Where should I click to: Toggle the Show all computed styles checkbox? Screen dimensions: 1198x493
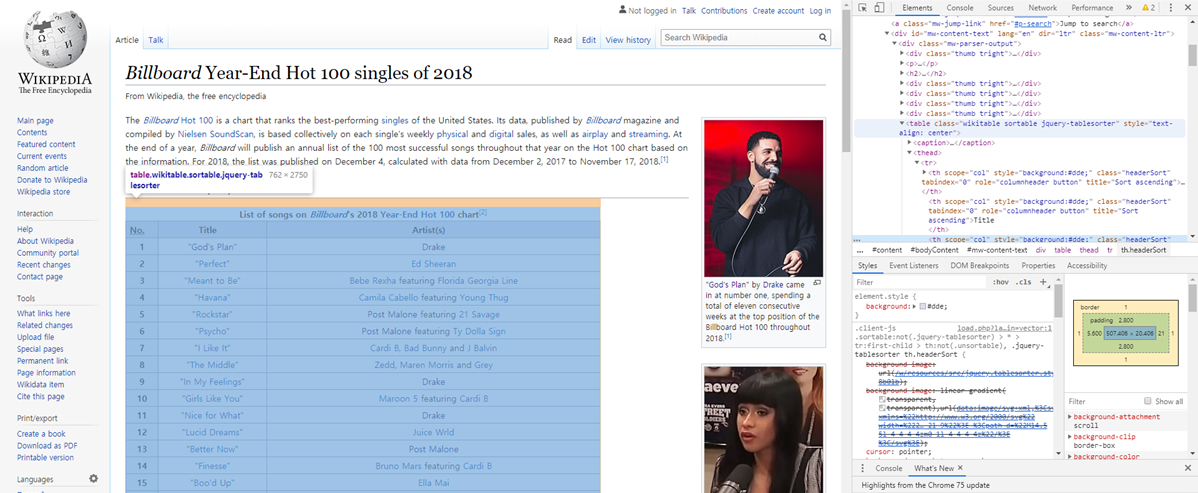[1148, 401]
